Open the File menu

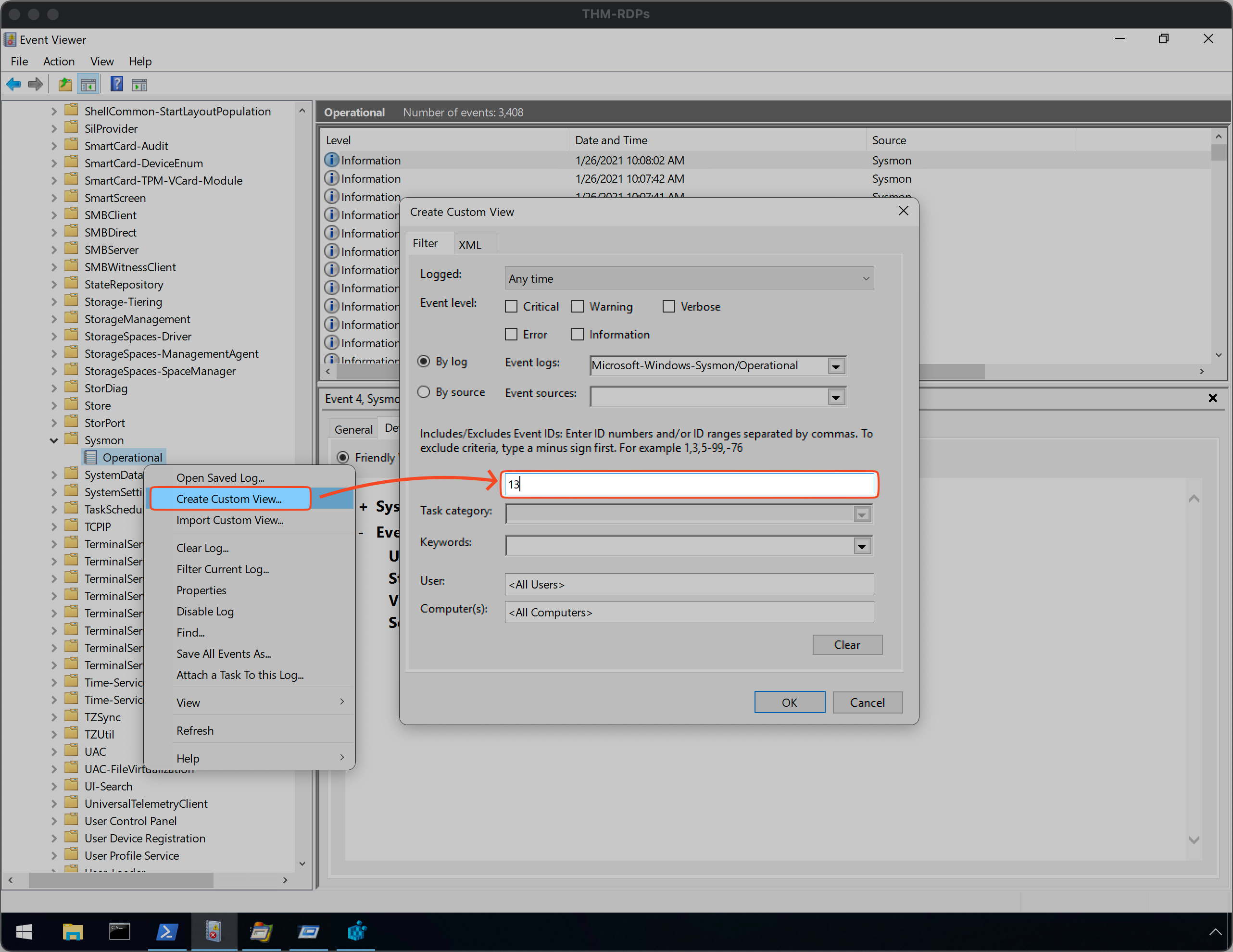19,61
